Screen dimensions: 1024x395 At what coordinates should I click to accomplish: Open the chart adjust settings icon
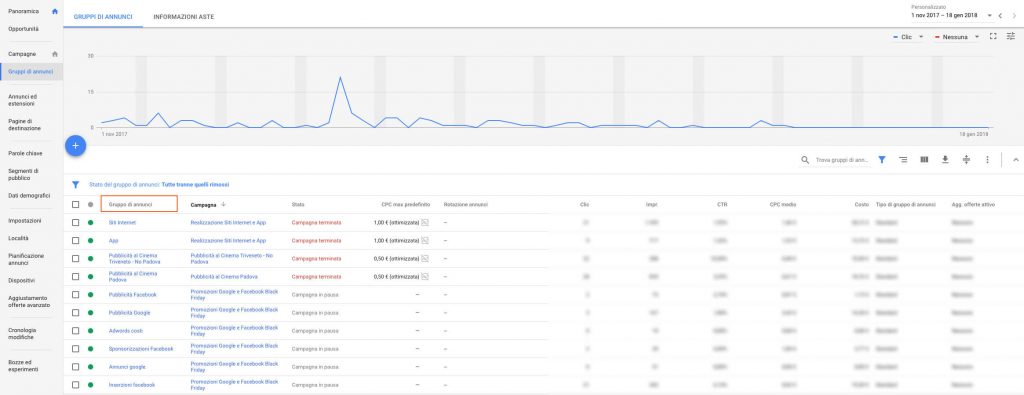click(x=1011, y=37)
